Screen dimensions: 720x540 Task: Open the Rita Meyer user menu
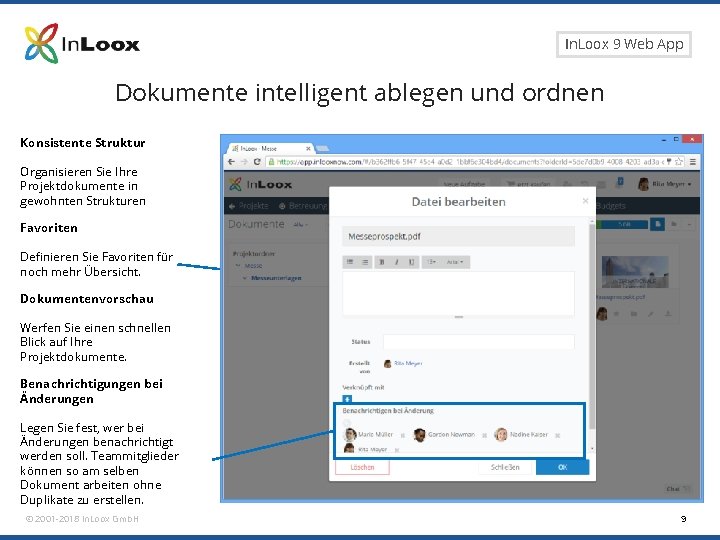(665, 184)
